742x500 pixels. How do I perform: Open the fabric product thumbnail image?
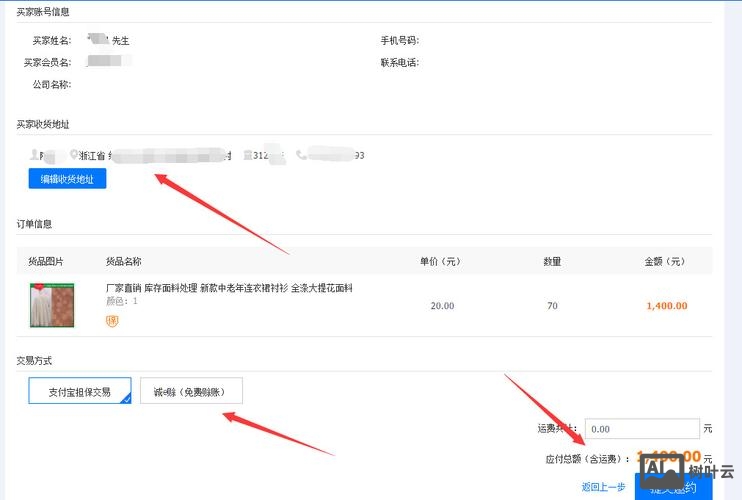pyautogui.click(x=52, y=305)
